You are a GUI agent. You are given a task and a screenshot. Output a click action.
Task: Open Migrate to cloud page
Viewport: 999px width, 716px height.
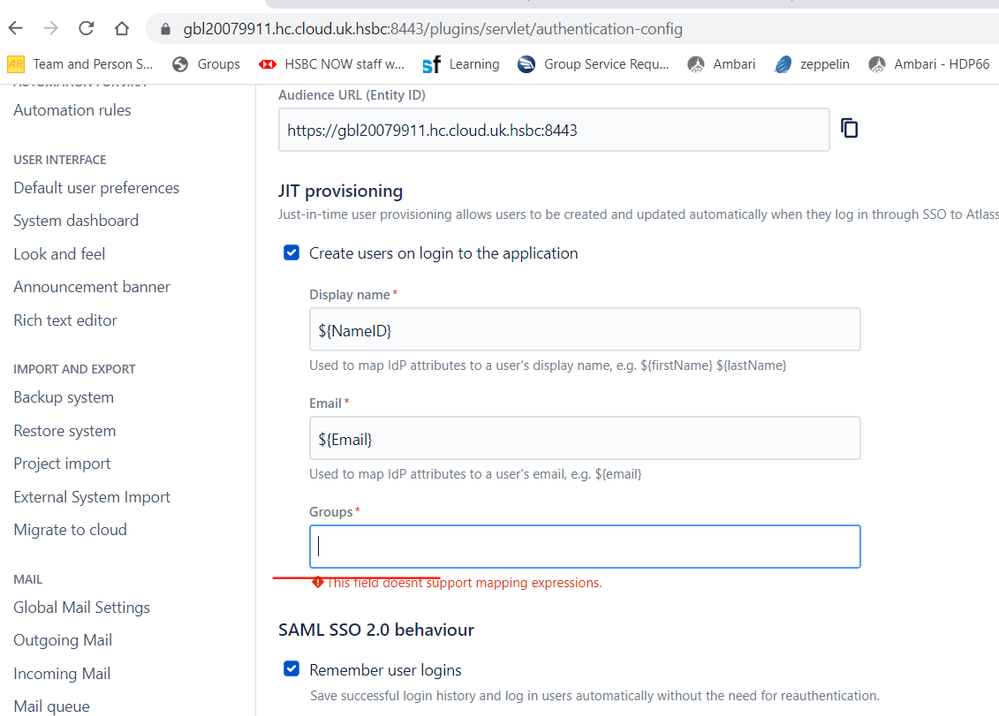(x=70, y=530)
